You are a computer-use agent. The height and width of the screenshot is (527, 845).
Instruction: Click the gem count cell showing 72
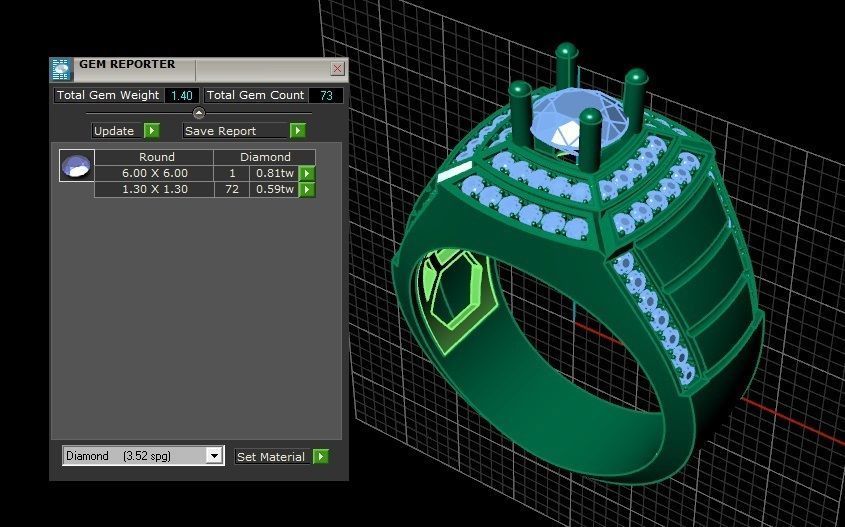click(232, 189)
